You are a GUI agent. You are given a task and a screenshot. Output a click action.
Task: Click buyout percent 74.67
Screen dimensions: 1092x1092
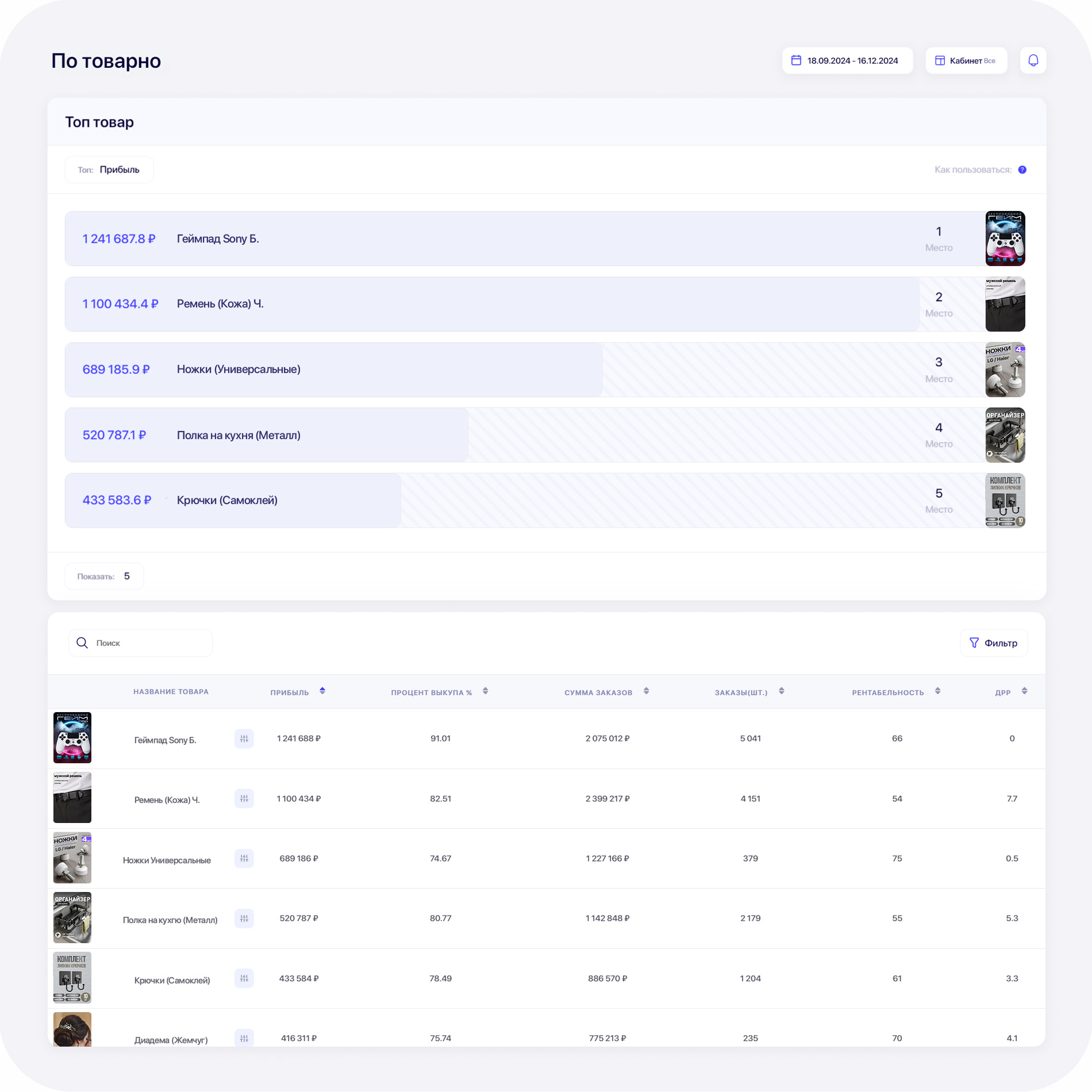click(441, 858)
